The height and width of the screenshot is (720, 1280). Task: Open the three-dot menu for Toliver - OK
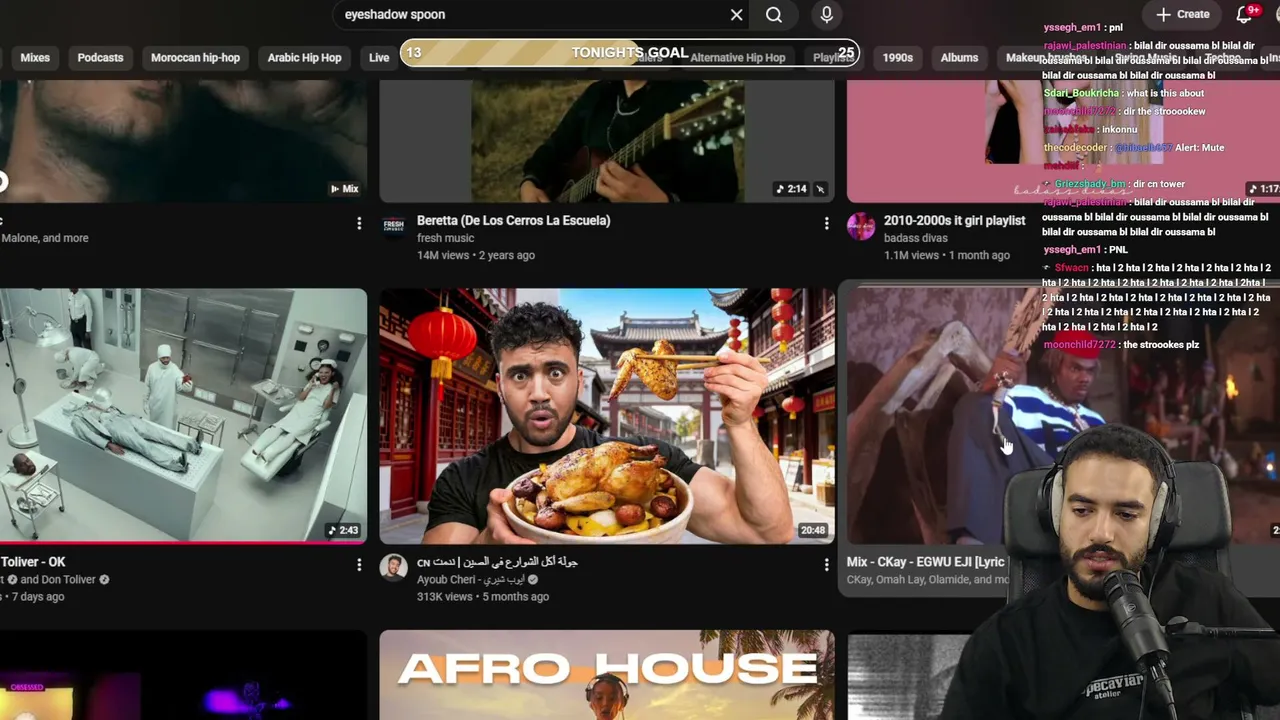(x=359, y=565)
